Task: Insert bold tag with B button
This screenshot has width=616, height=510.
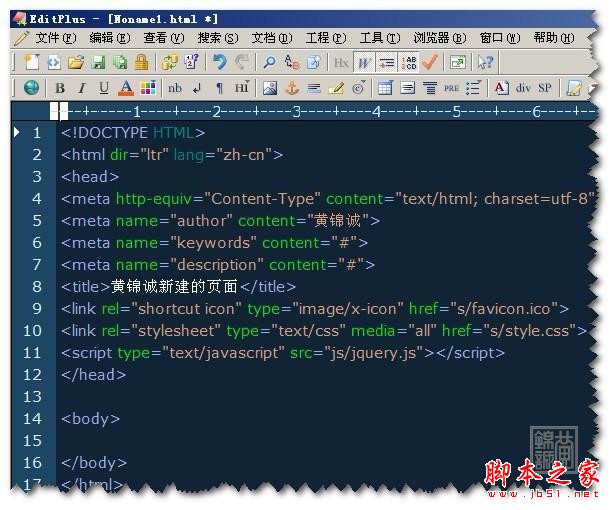Action: [x=60, y=88]
